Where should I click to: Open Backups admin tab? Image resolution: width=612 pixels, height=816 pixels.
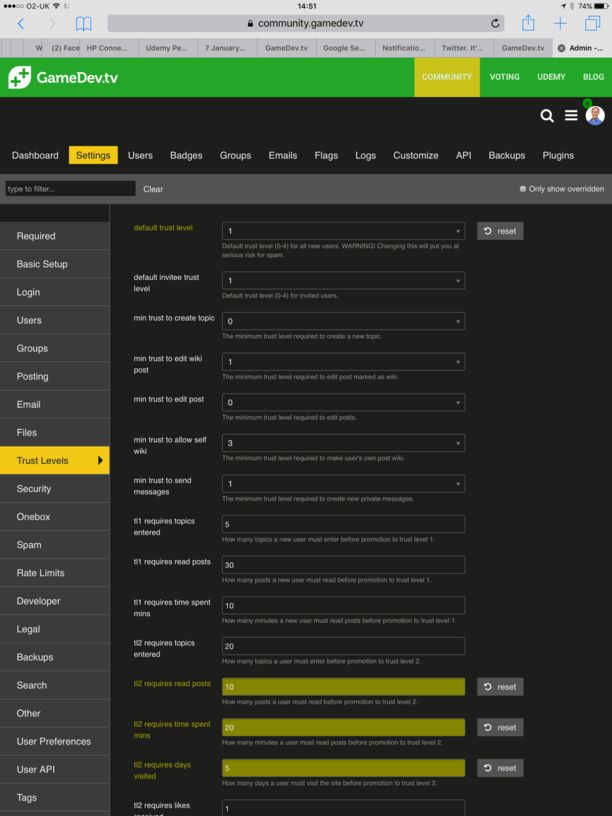506,155
